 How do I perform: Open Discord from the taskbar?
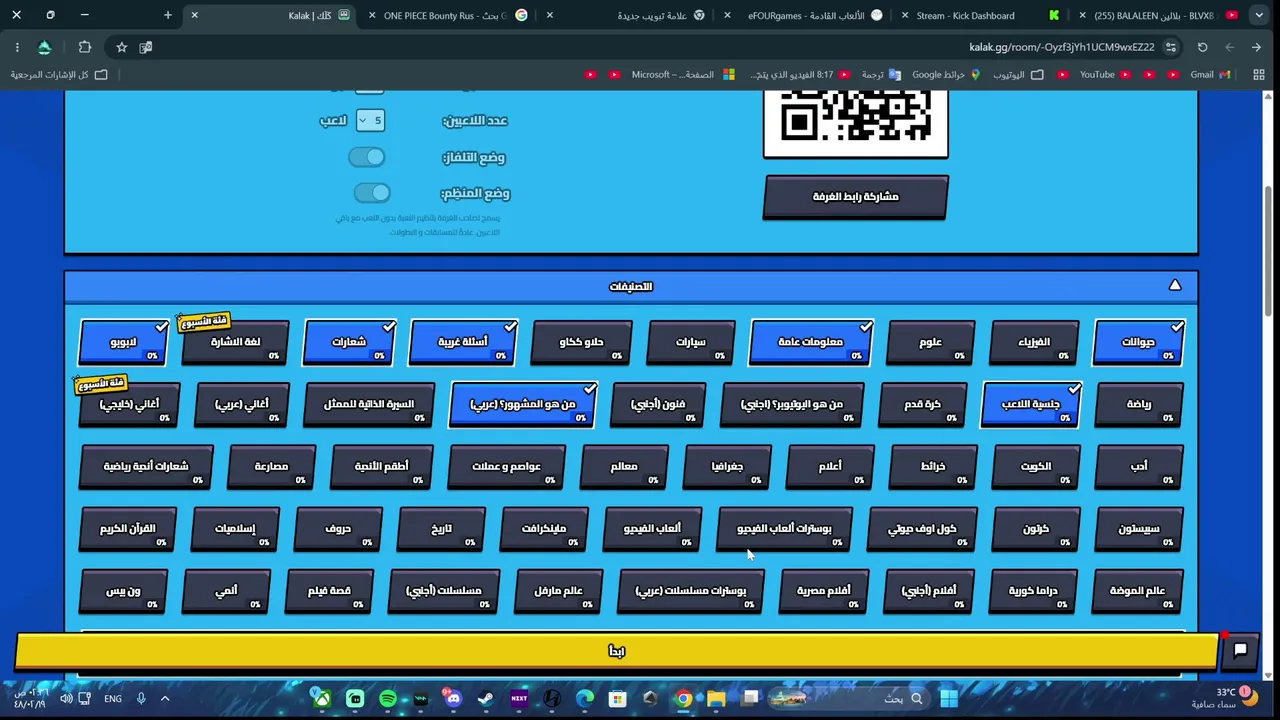point(453,699)
